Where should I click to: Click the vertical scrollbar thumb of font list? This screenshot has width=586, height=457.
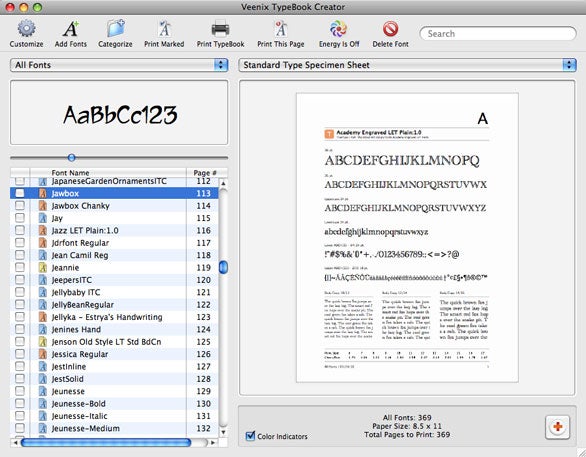pos(223,267)
